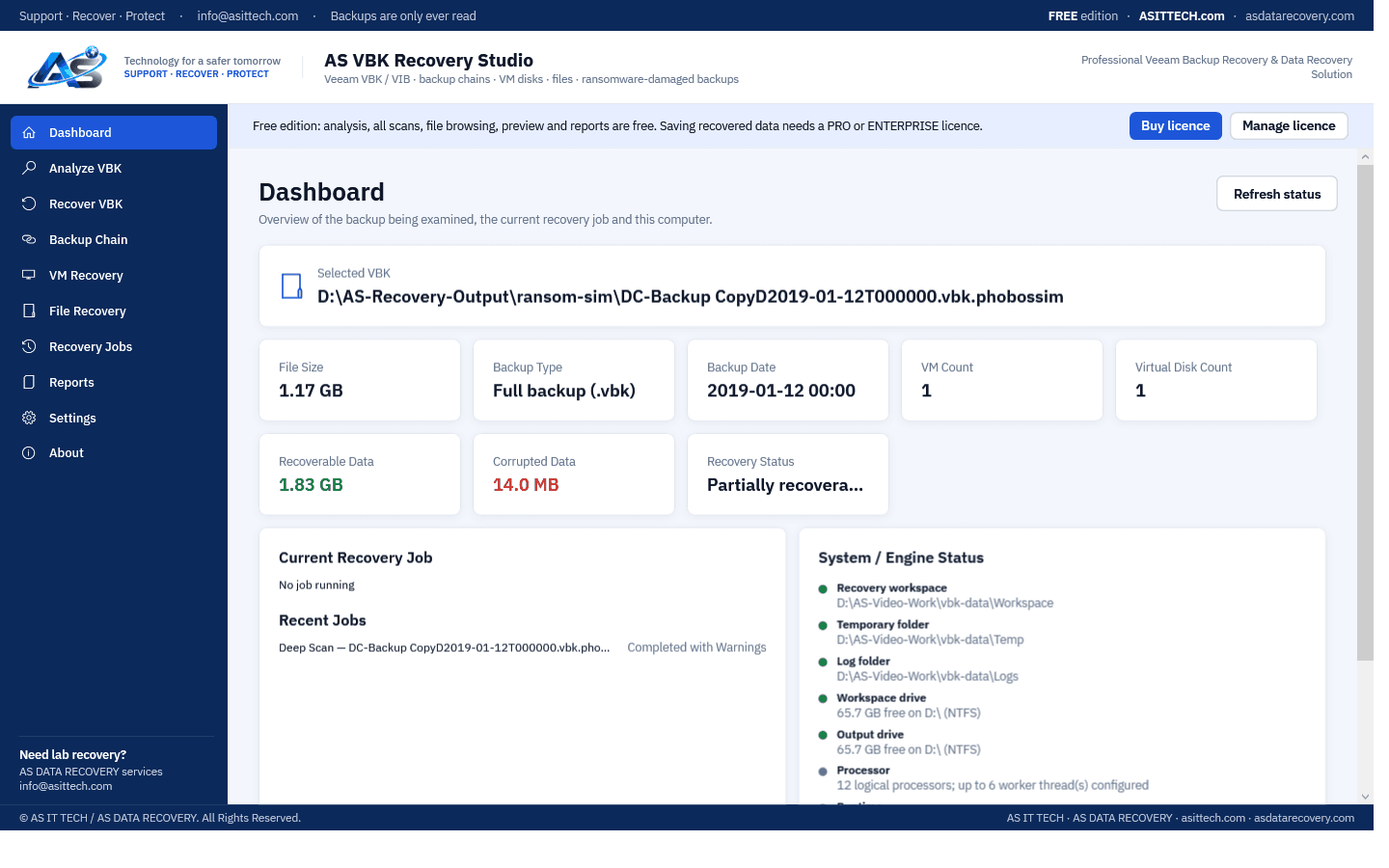Click the Recover VBK circular arrow icon
The image size is (1389, 868).
click(29, 203)
